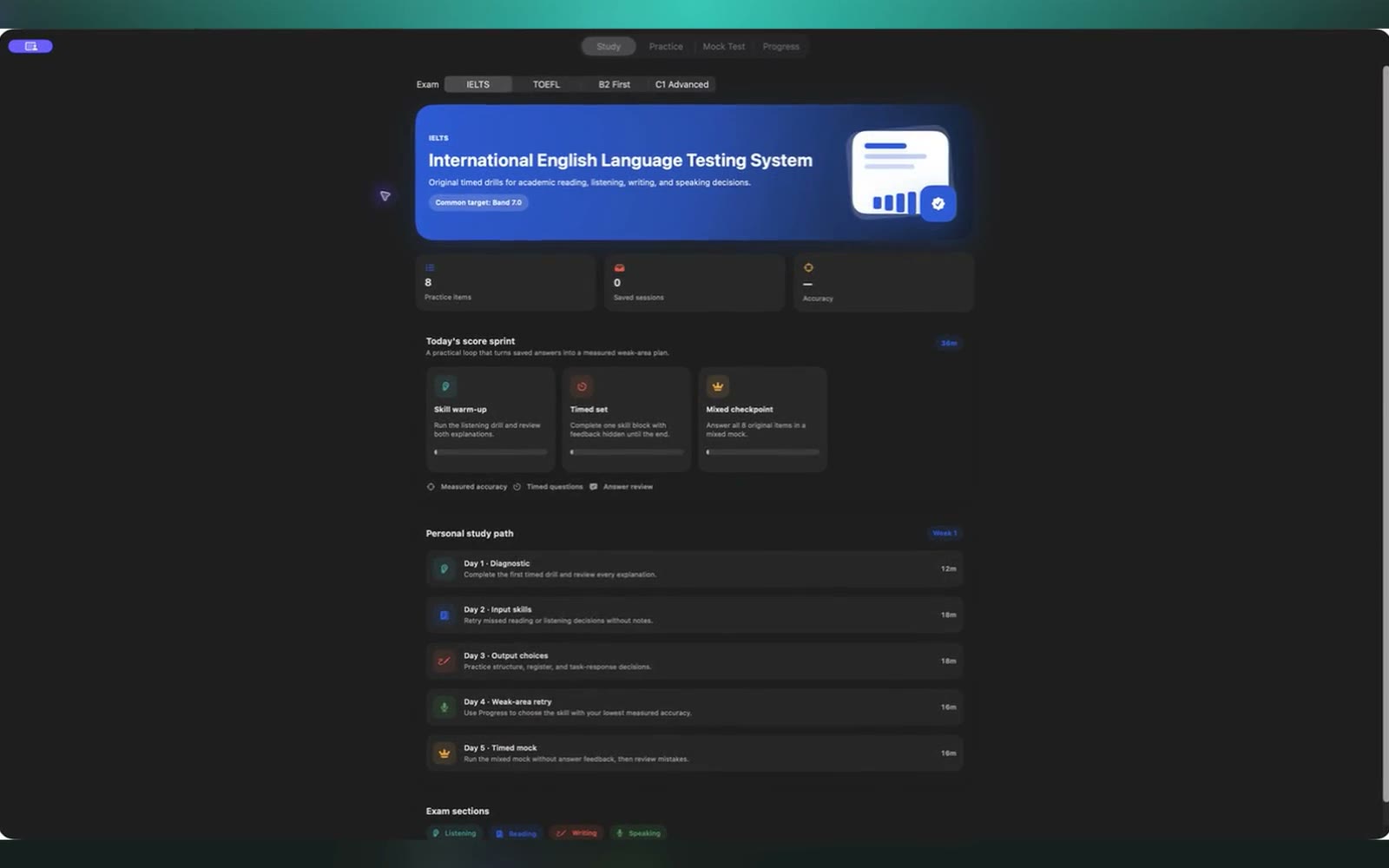Click the 36m badge in score sprint
Viewport: 1389px width, 868px height.
pos(949,344)
